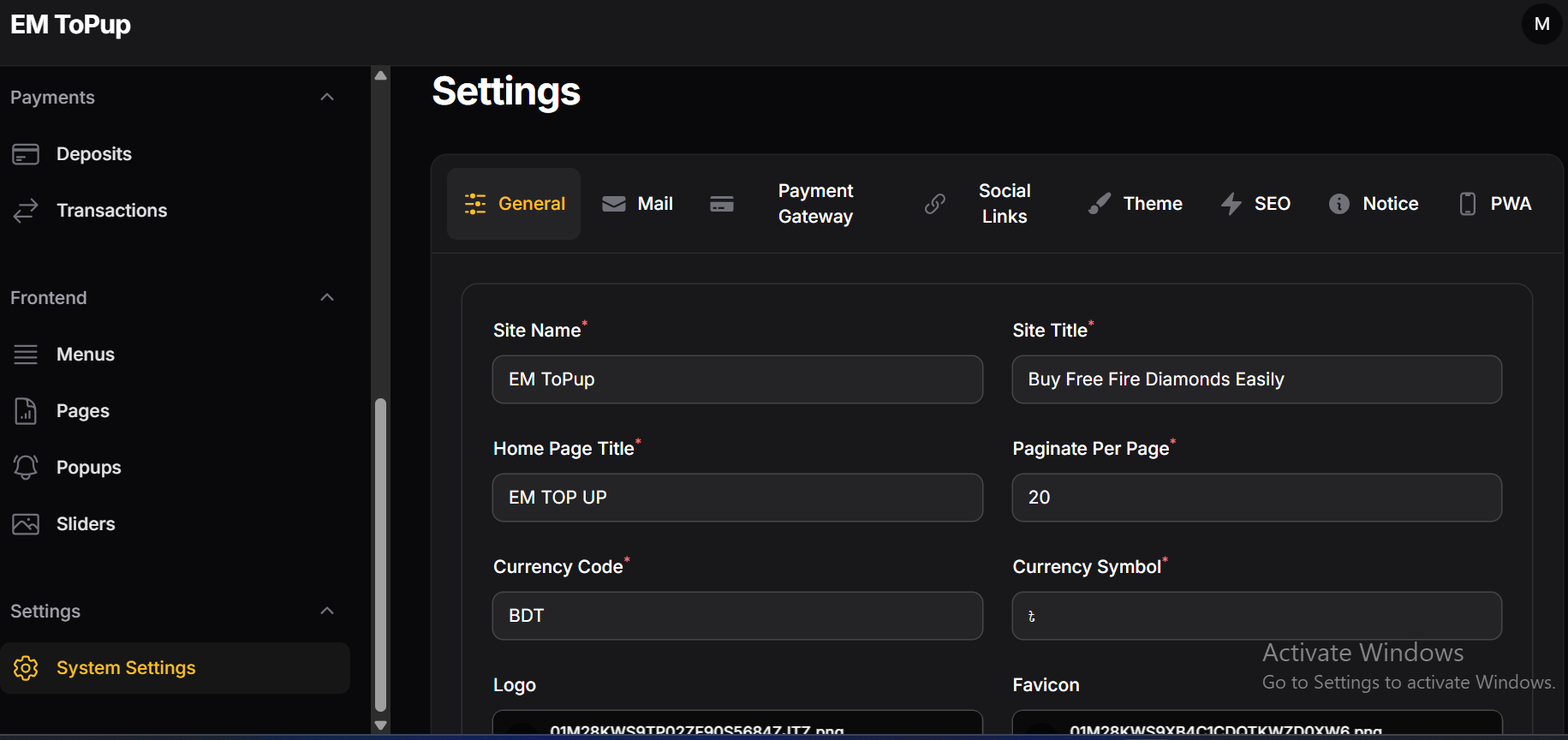Click the System Settings gear icon
Screen dimensions: 1568x740
pyautogui.click(x=26, y=668)
